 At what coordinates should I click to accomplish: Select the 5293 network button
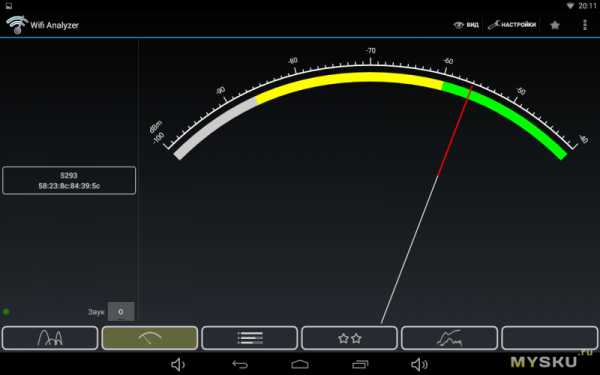tap(69, 181)
